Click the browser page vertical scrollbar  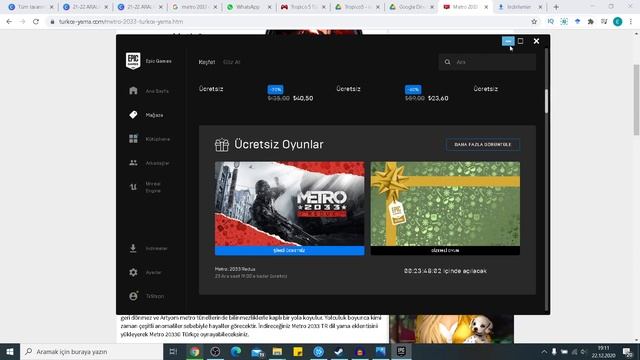point(636,100)
